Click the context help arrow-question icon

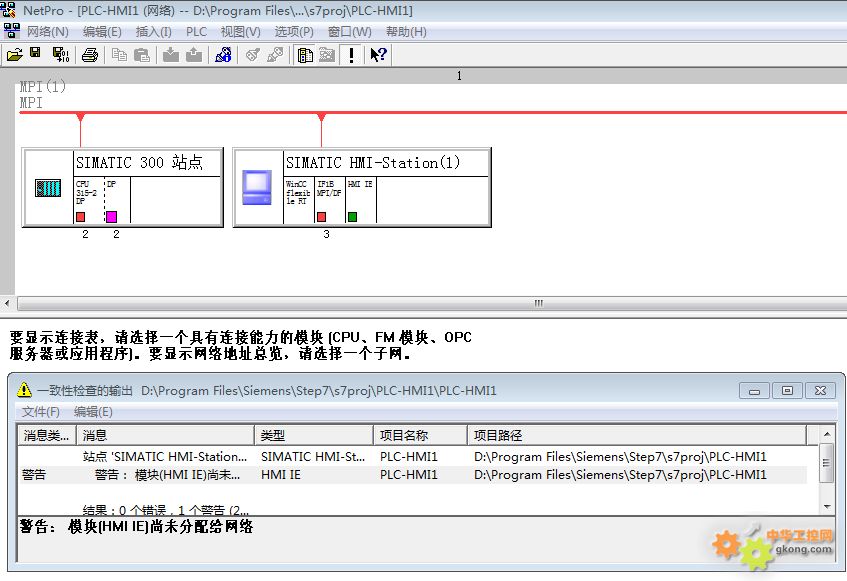coord(378,55)
